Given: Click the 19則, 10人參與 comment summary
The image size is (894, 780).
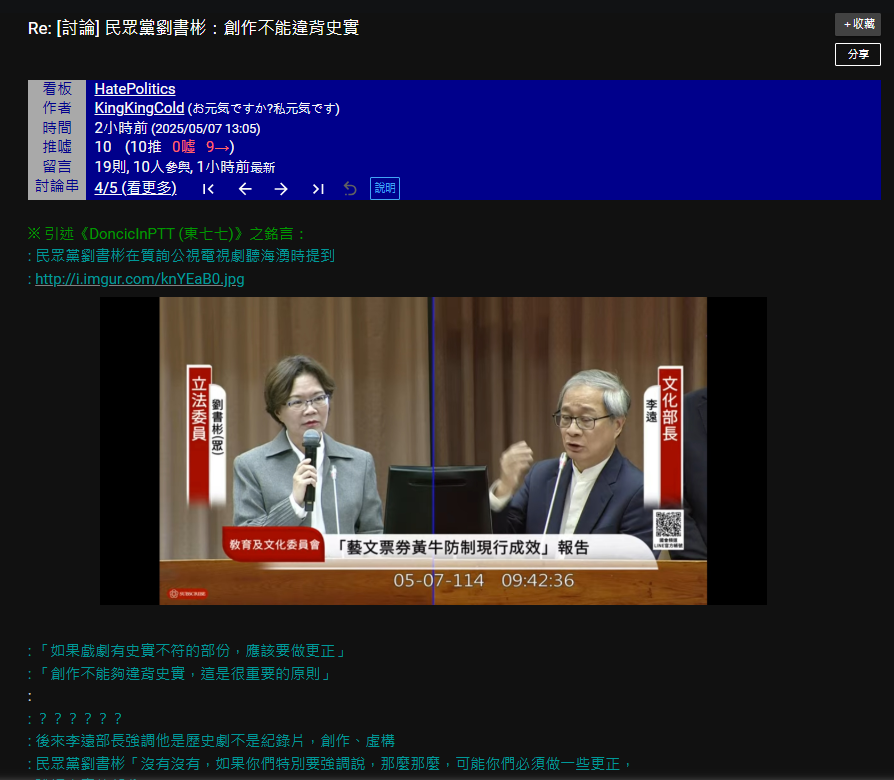Looking at the screenshot, I should tap(185, 167).
